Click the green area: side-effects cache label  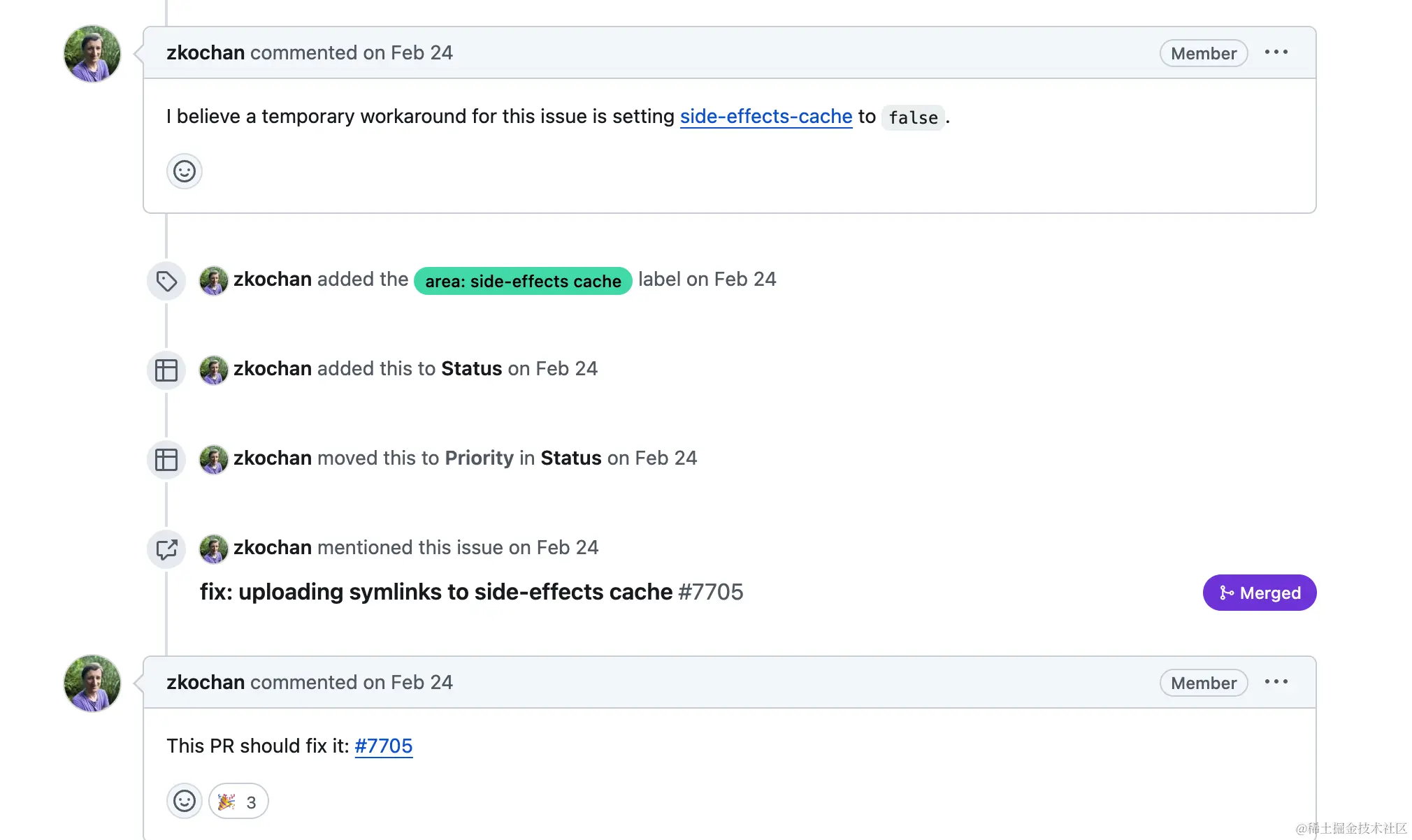523,281
